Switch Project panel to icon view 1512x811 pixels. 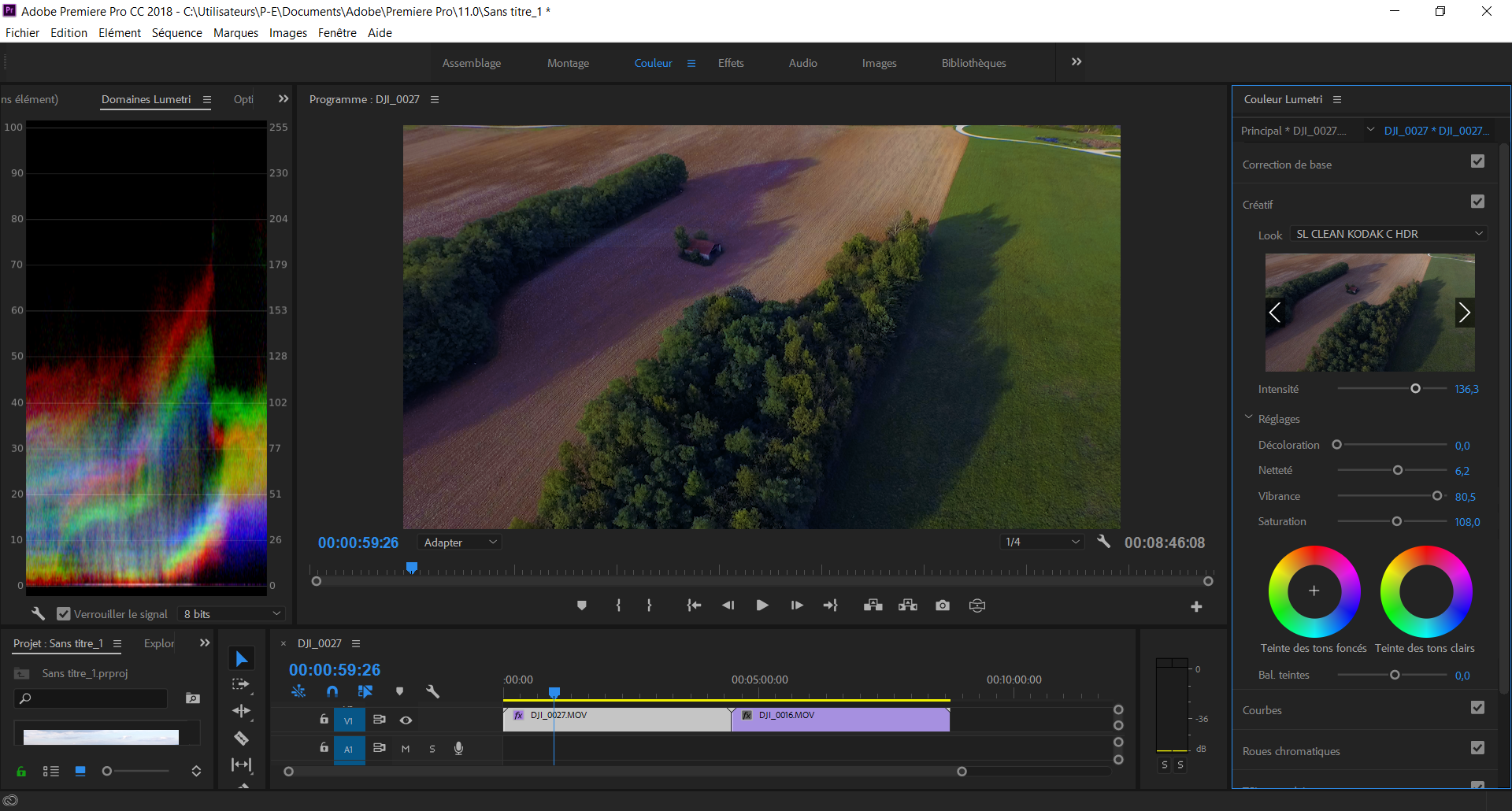[x=80, y=771]
